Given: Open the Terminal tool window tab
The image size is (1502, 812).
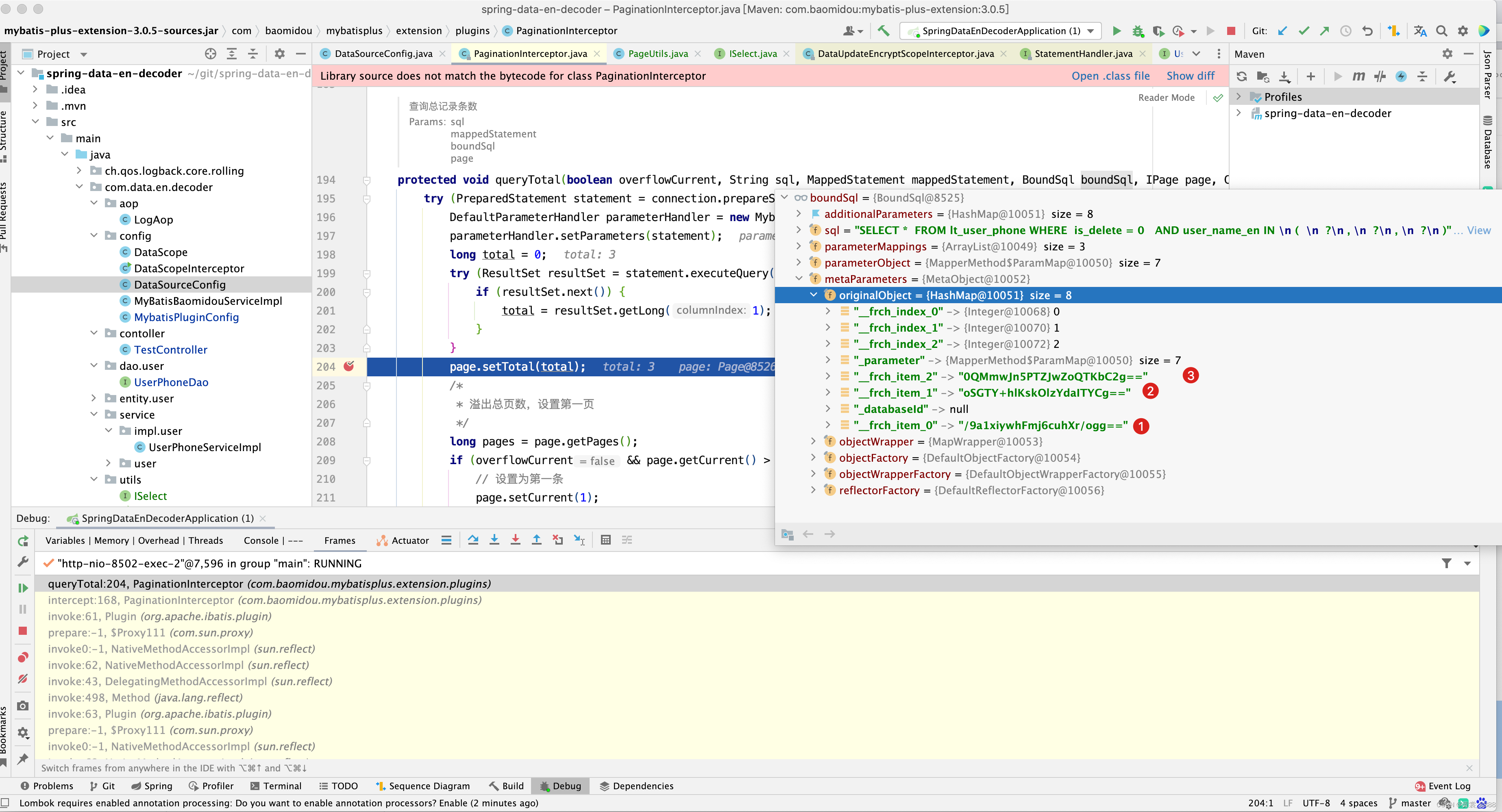Looking at the screenshot, I should [276, 786].
